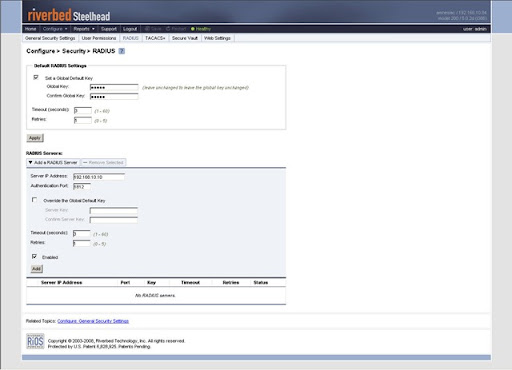Focus the Server IP Address field
512x370 pixels.
click(99, 177)
